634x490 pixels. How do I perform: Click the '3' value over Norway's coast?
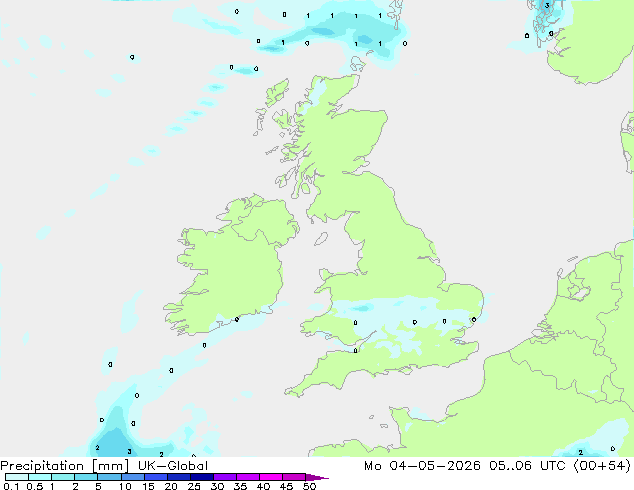tap(547, 5)
